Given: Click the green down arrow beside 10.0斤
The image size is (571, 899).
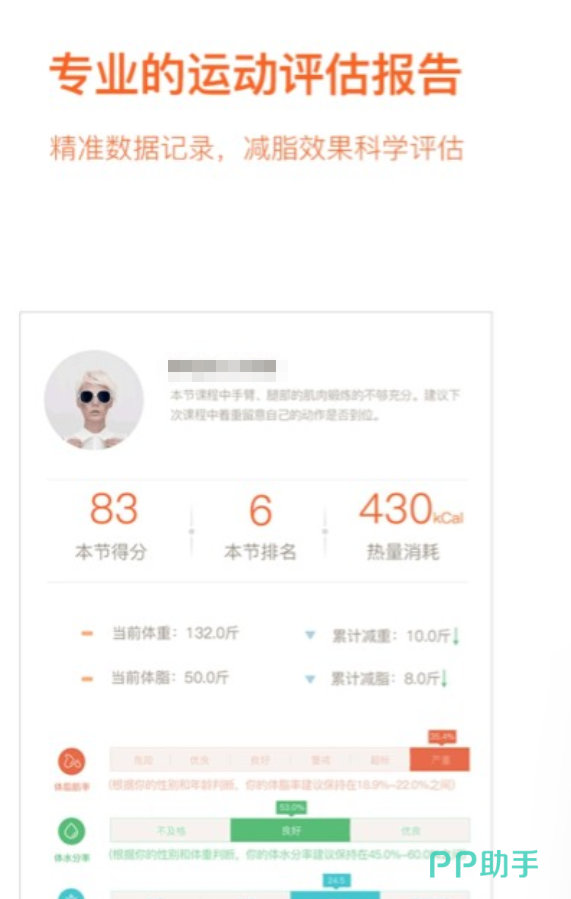Looking at the screenshot, I should click(x=456, y=636).
